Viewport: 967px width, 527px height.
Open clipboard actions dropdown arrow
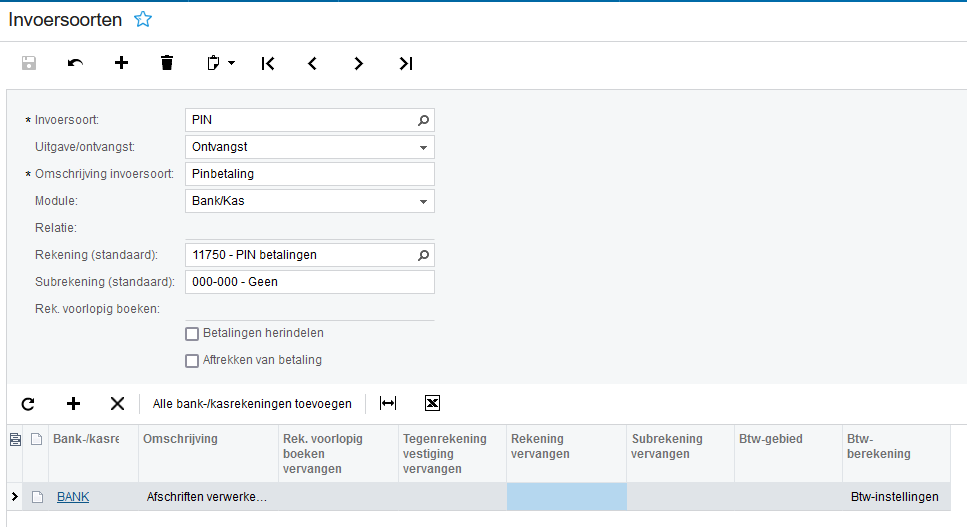(x=231, y=63)
